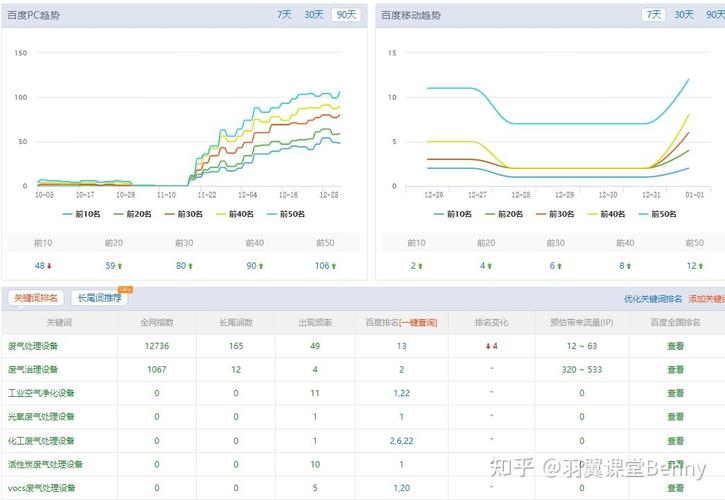Click 优化关键词排名 link
Viewport: 725px width, 500px height.
[652, 299]
